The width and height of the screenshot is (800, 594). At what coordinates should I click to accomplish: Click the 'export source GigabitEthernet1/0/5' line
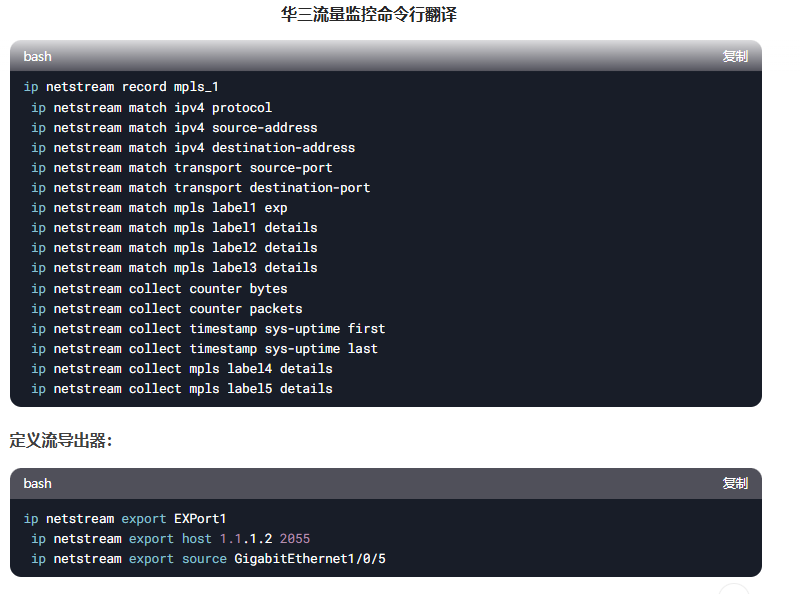coord(208,559)
